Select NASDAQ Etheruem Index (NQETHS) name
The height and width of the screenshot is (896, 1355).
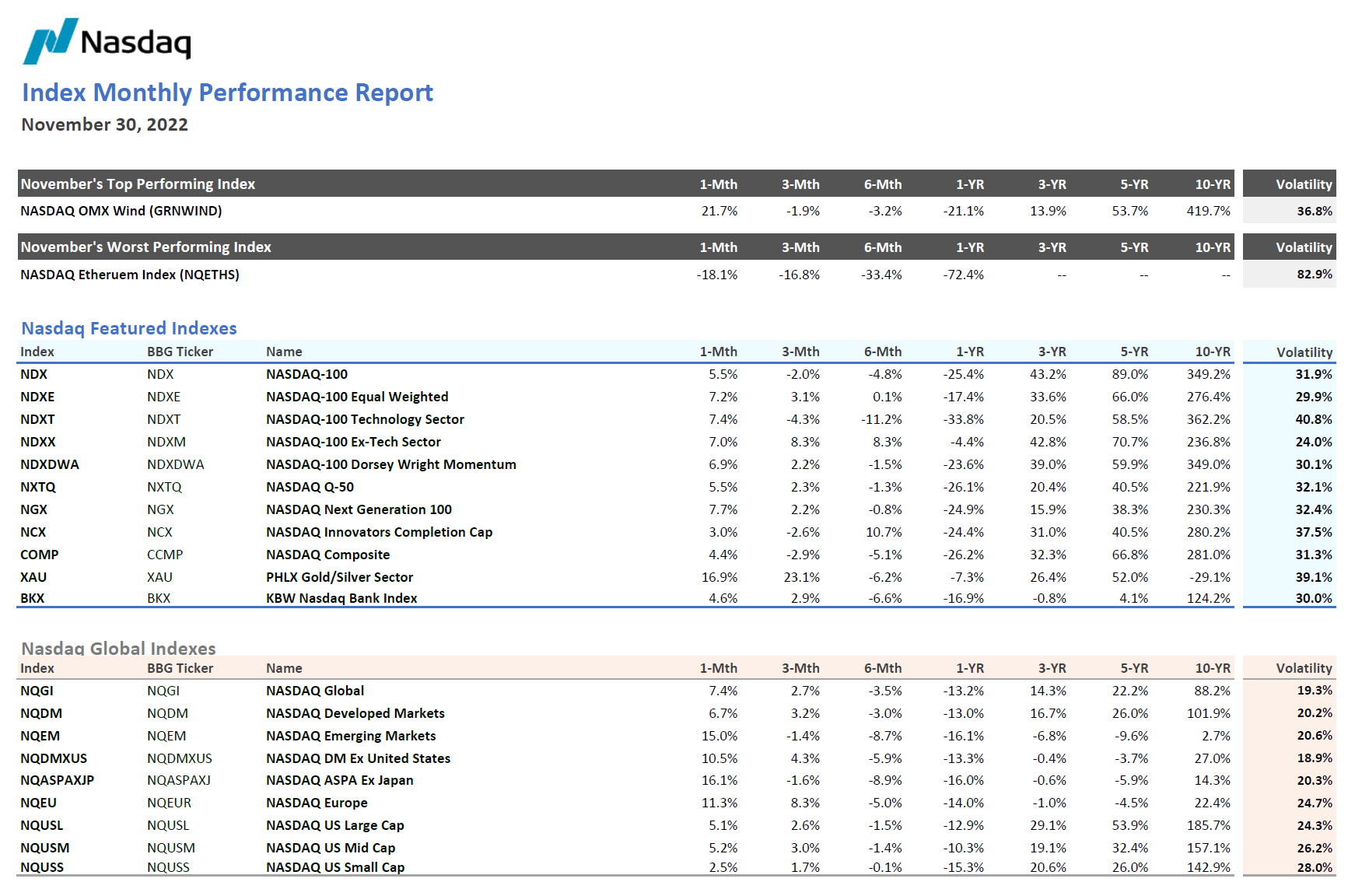130,275
